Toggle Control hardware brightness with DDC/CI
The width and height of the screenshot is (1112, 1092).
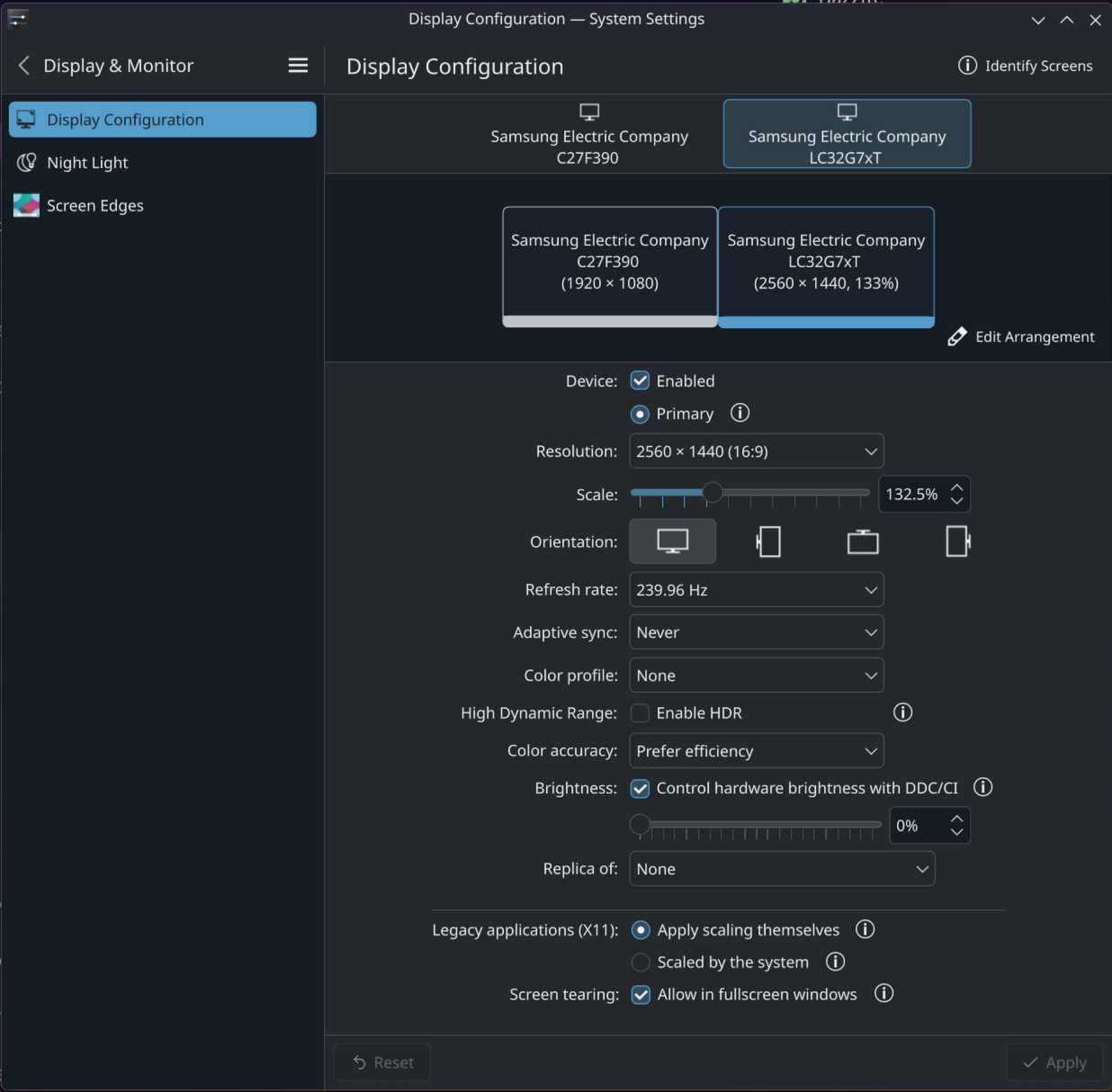[x=640, y=788]
